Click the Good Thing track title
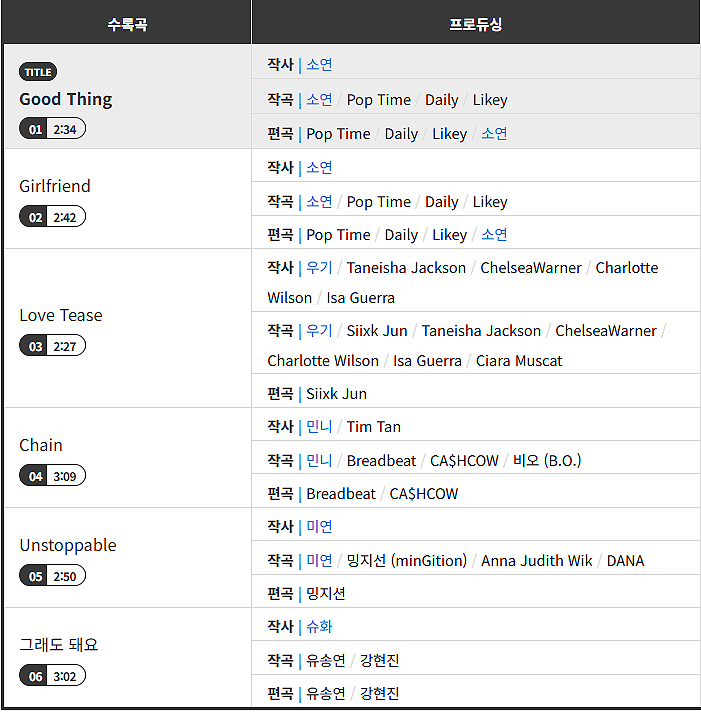 pos(66,99)
